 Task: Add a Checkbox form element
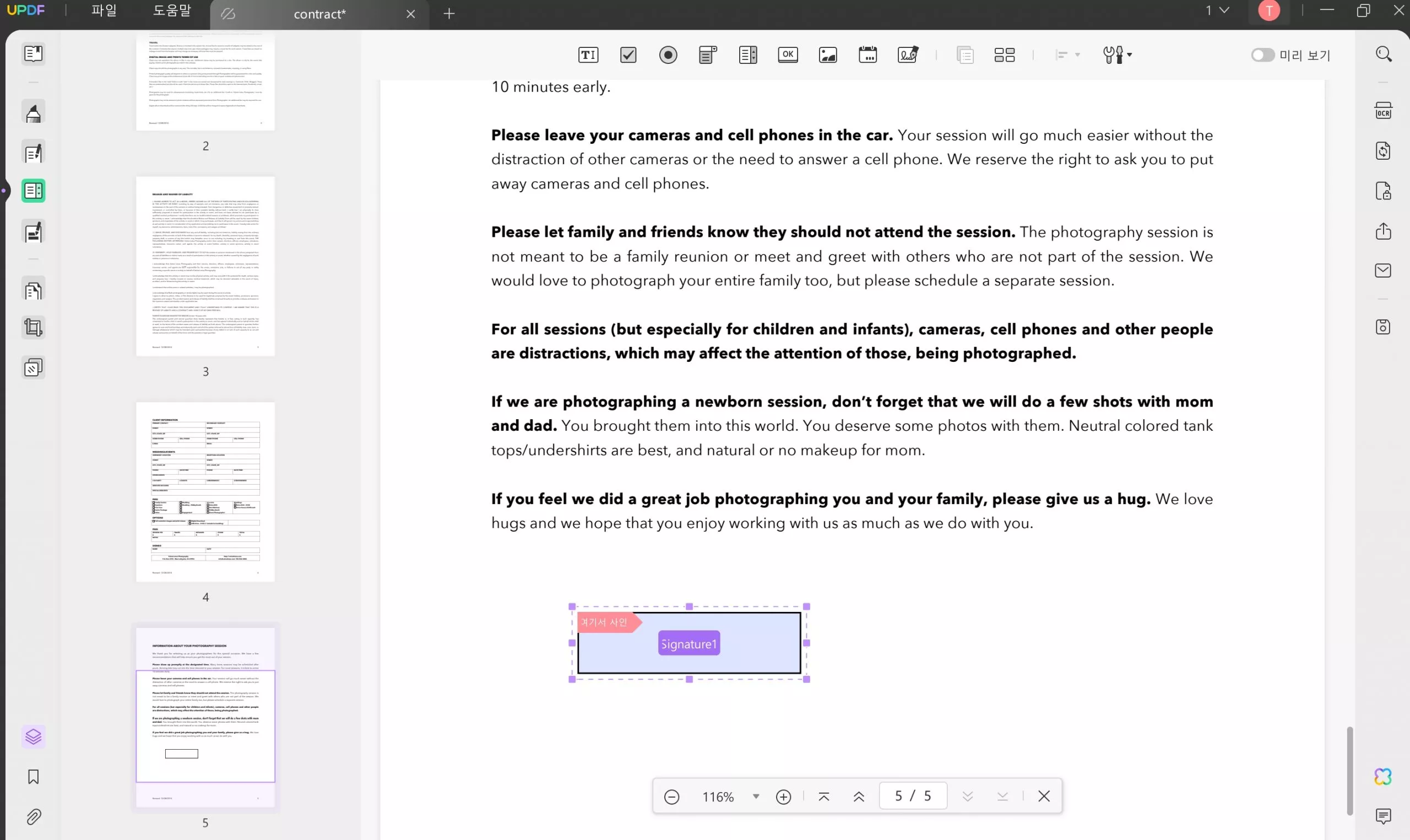click(x=628, y=55)
